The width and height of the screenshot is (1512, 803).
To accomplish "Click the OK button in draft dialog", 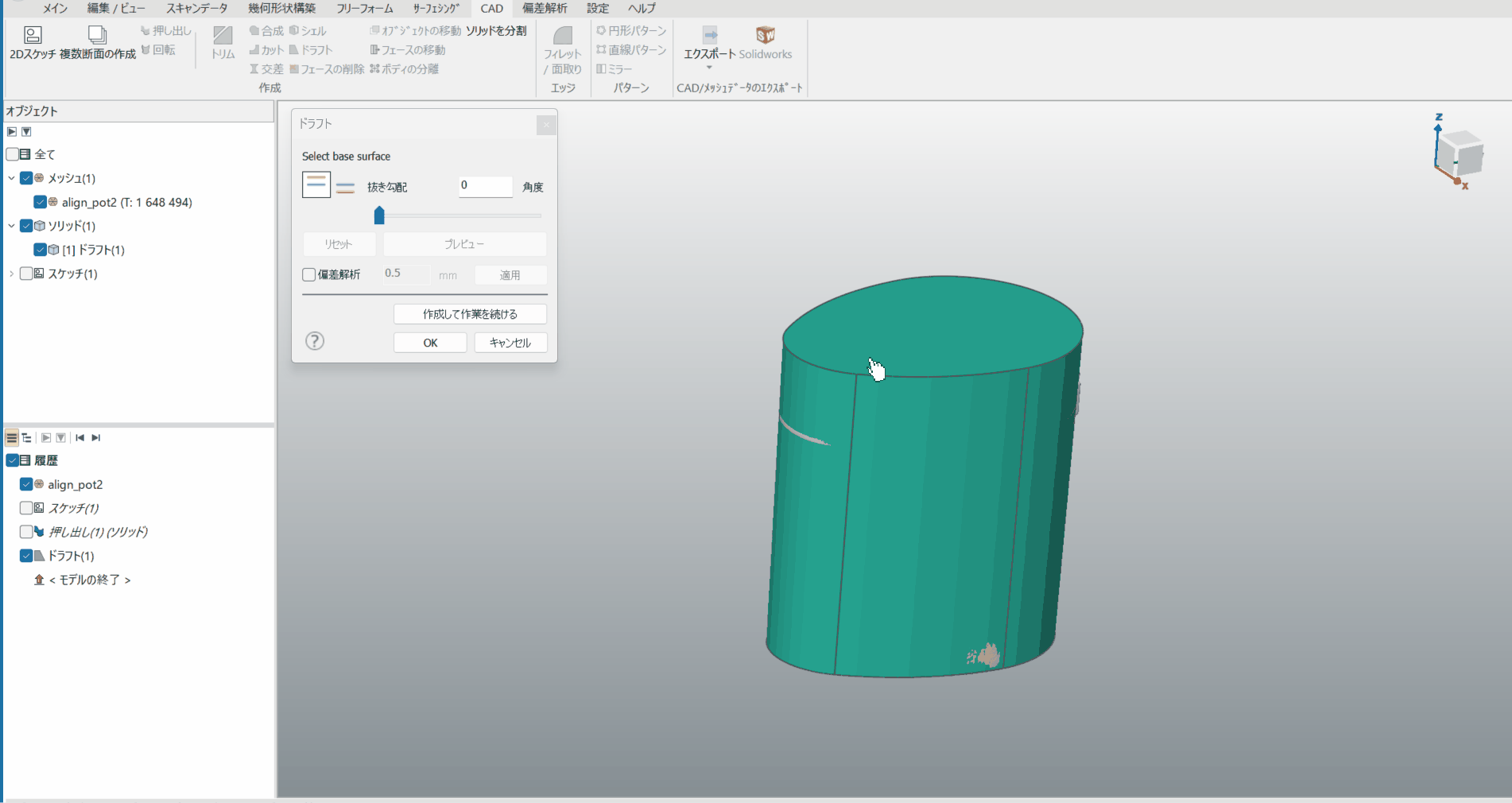I will (x=430, y=343).
